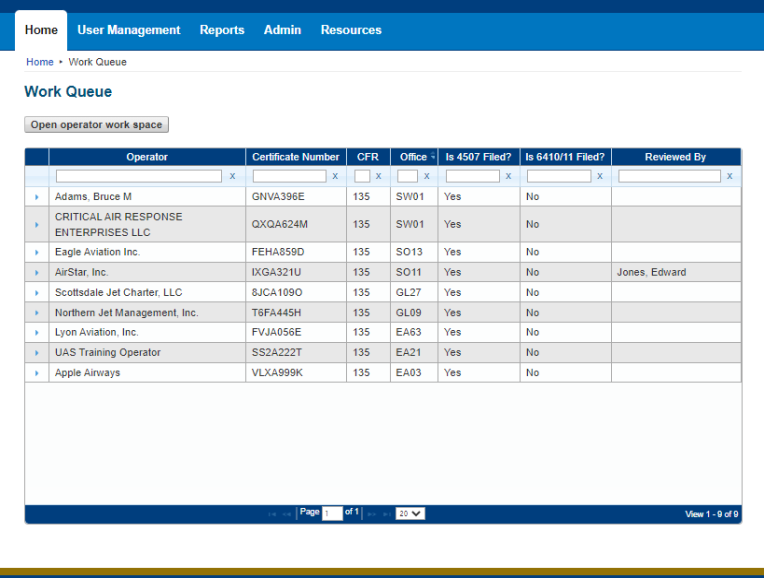The height and width of the screenshot is (578, 764).
Task: Clear the Office filter x
Action: click(x=427, y=176)
